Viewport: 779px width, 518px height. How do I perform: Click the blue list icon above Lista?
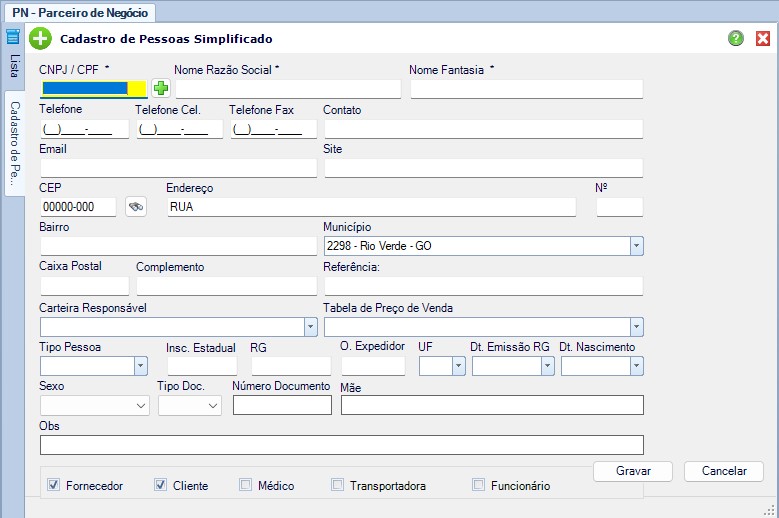13,38
